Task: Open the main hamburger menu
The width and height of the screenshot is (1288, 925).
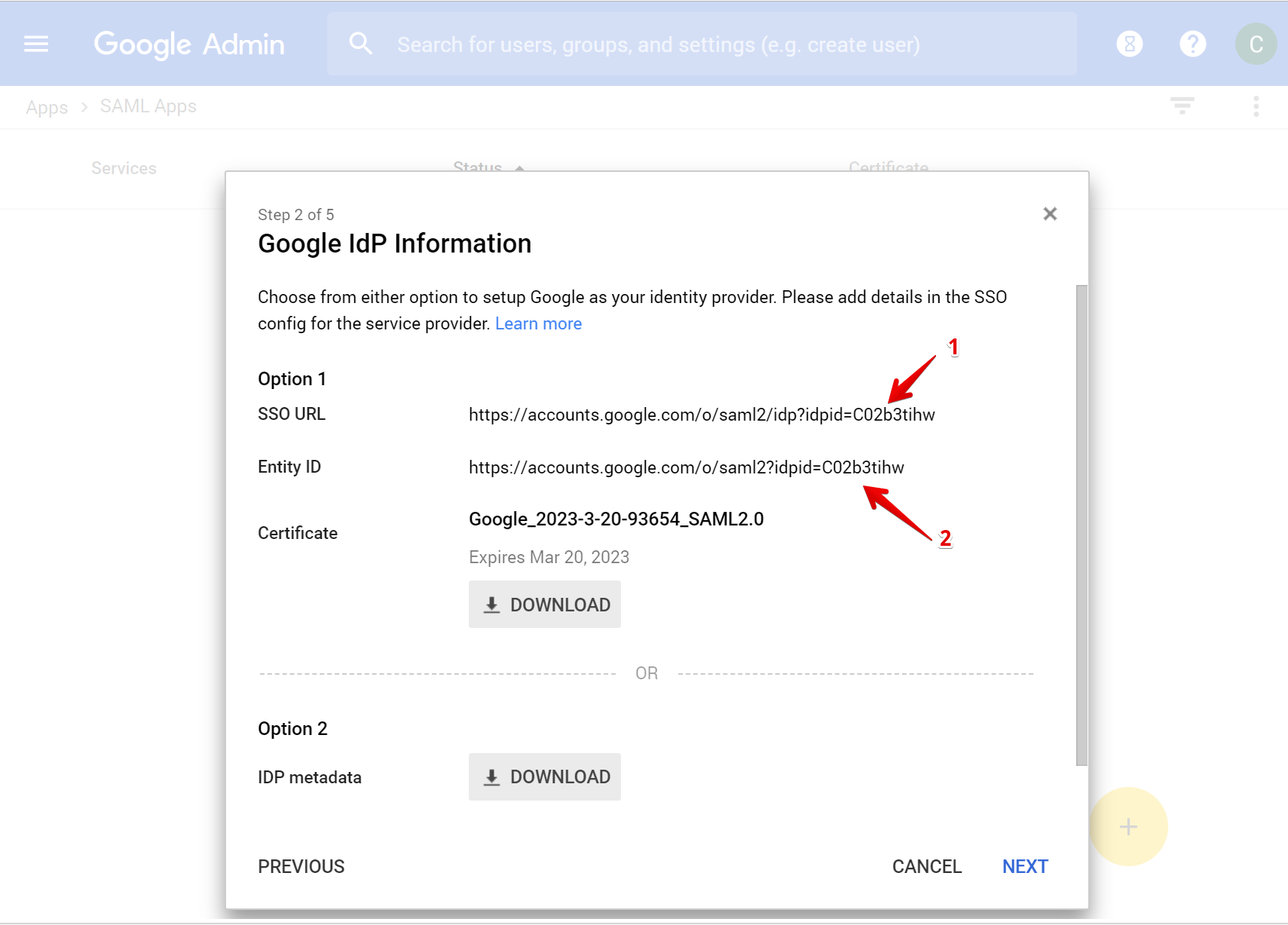Action: coord(36,44)
